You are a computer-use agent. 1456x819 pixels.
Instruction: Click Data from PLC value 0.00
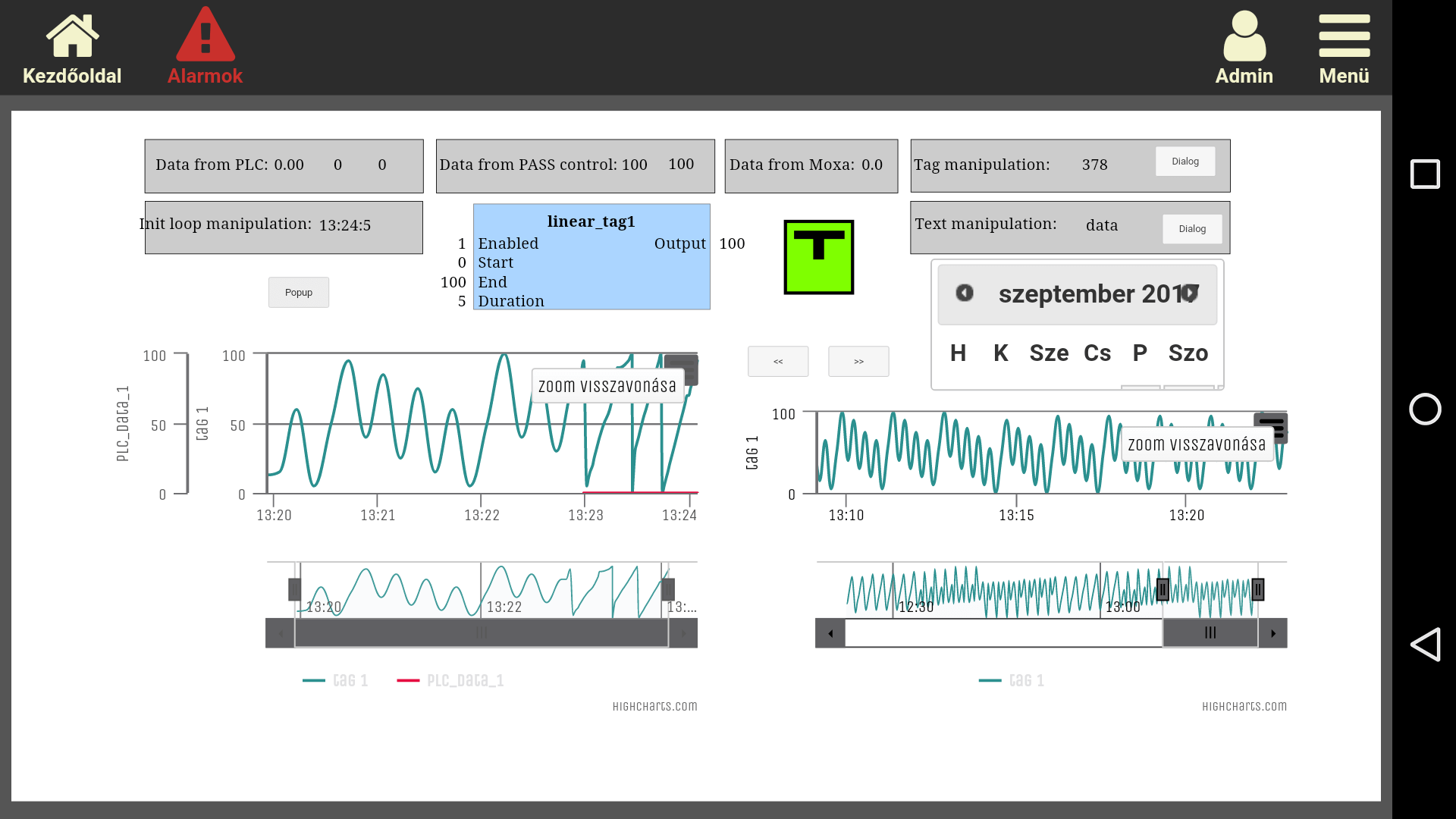(289, 165)
